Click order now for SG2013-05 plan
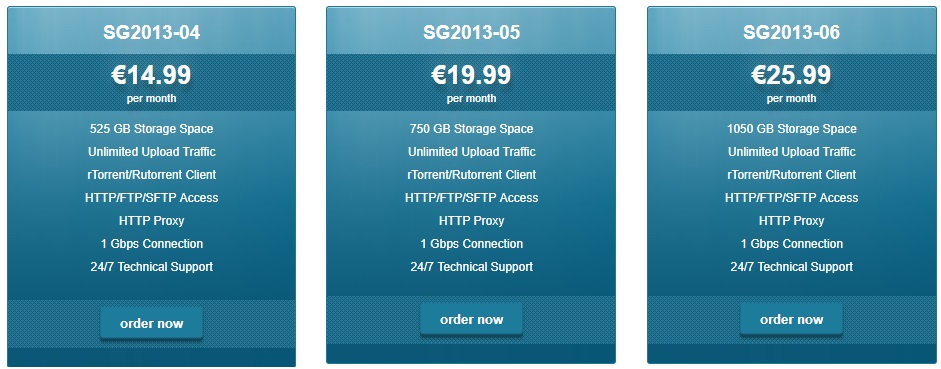The width and height of the screenshot is (941, 369). point(471,319)
